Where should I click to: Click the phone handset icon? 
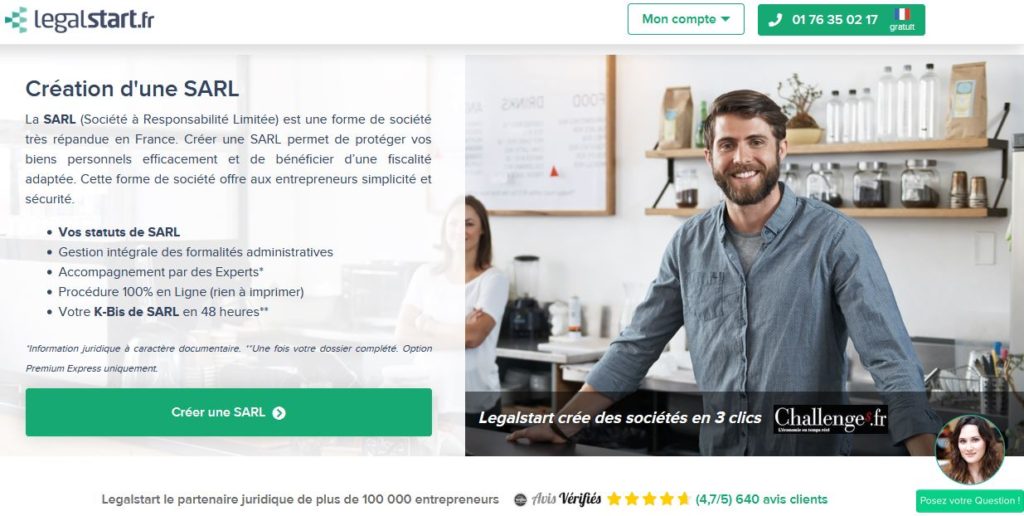[x=775, y=20]
